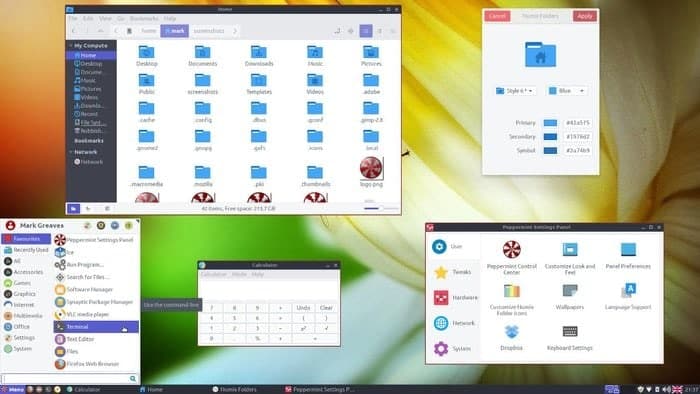Open the Dropbox settings icon
700x394 pixels.
pos(511,332)
